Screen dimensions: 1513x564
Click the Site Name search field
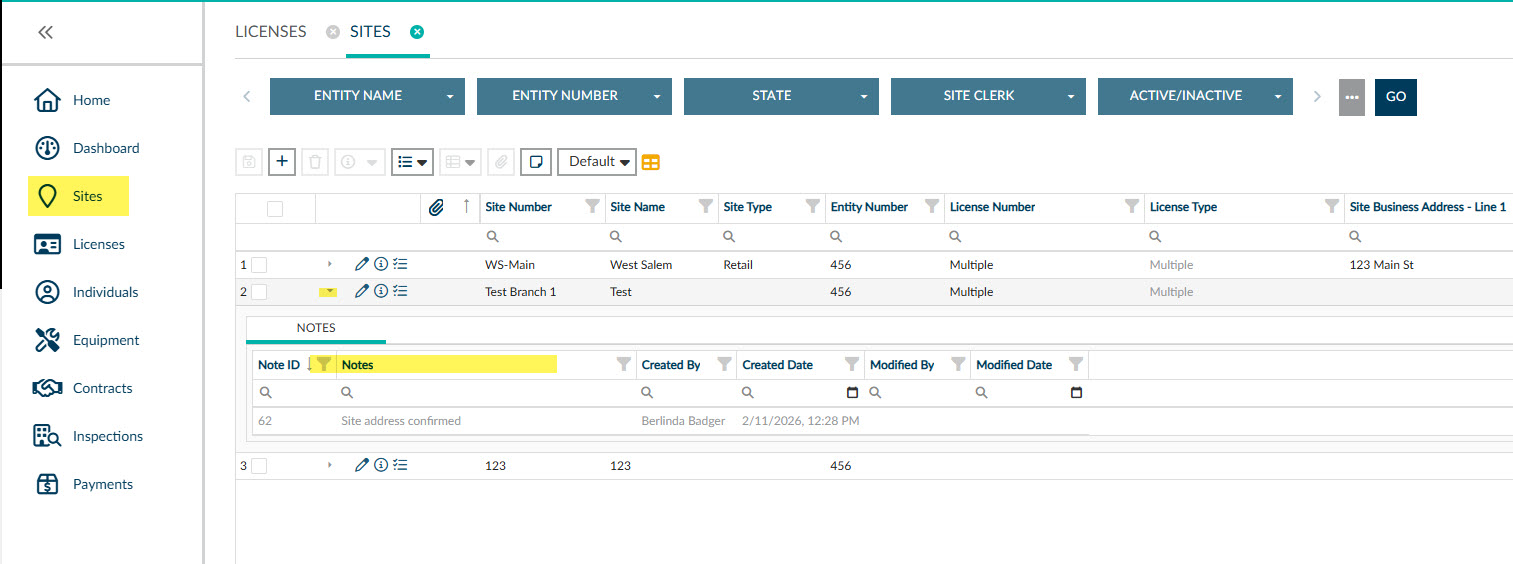click(661, 237)
